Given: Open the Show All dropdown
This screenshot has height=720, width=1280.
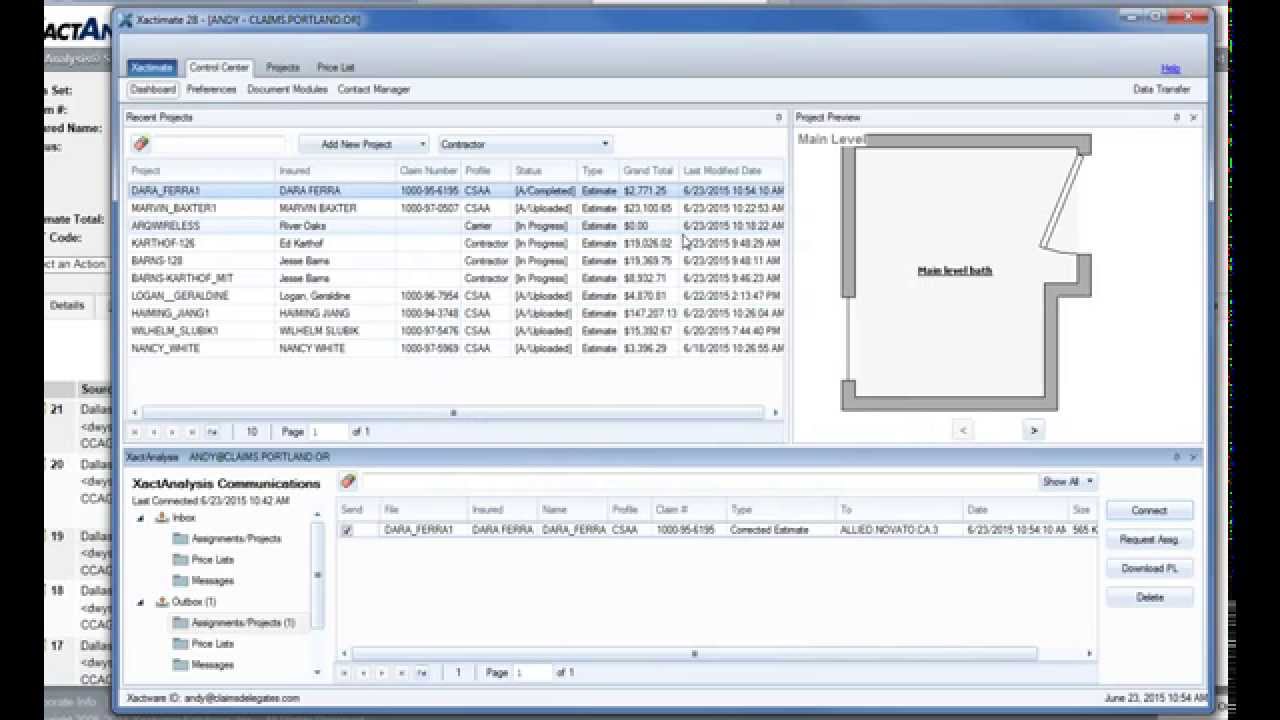Looking at the screenshot, I should [x=1068, y=481].
